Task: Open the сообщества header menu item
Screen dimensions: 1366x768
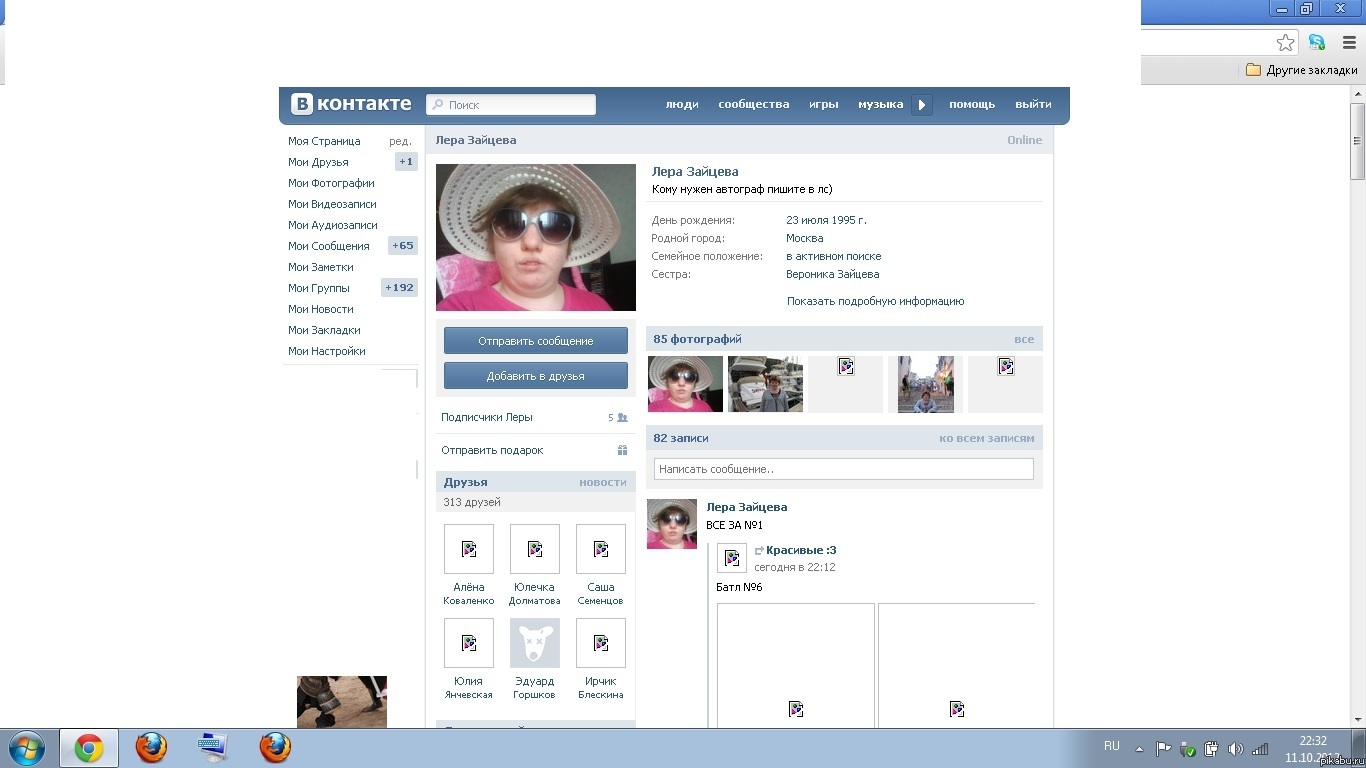Action: (753, 104)
